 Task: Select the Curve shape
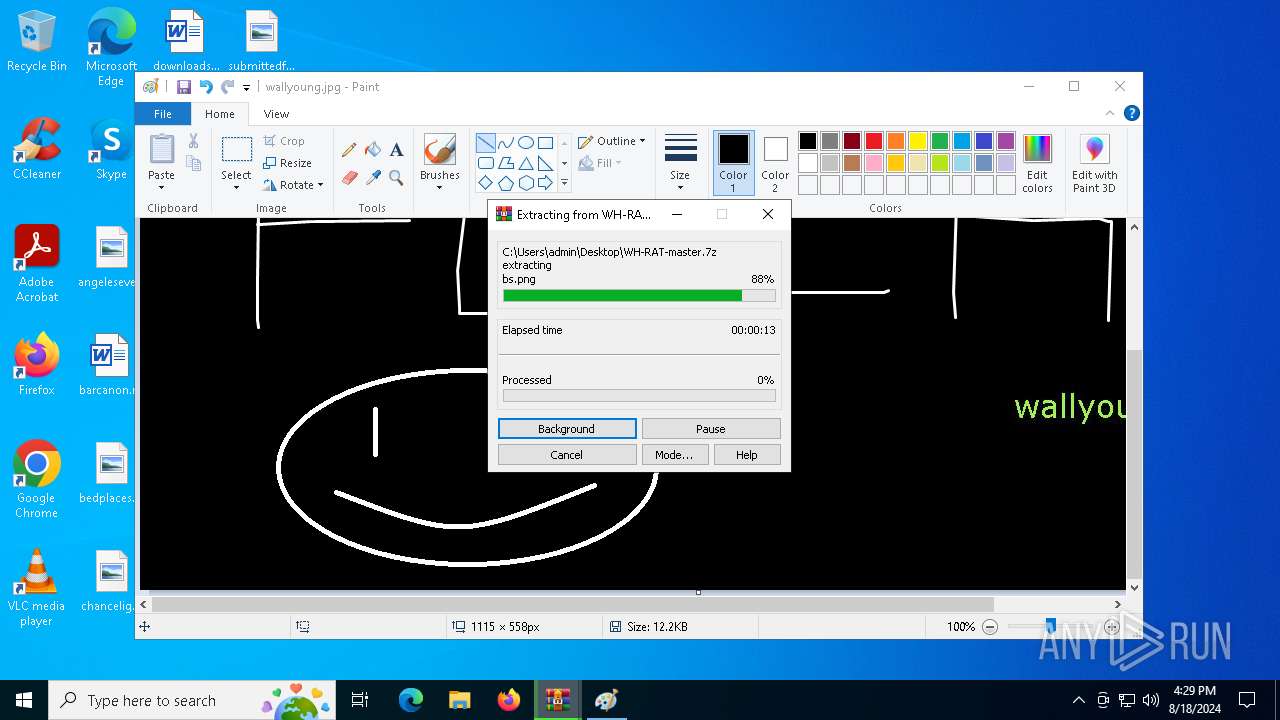[x=505, y=143]
